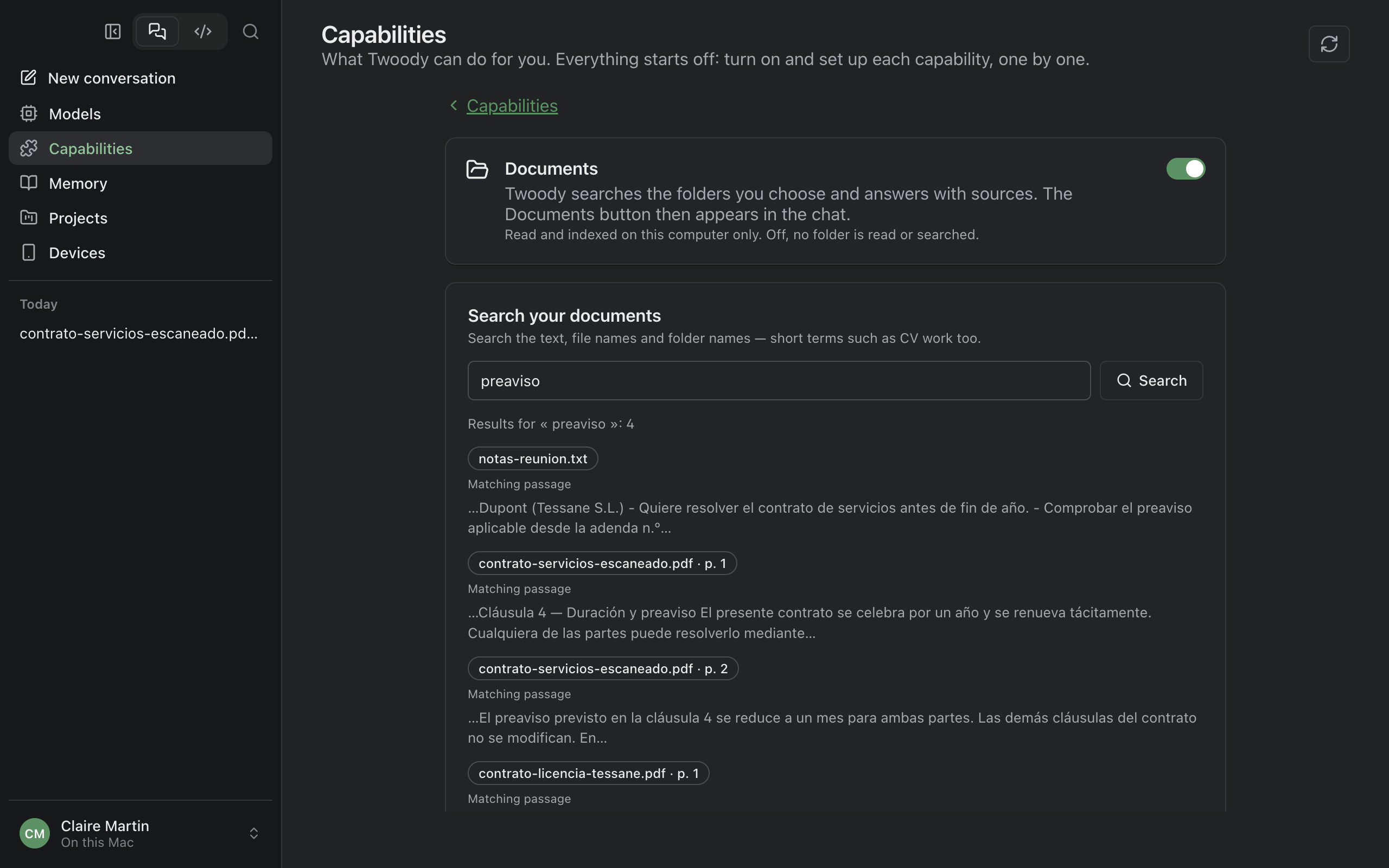Switch to the code mode icon
This screenshot has height=868, width=1389.
point(202,31)
